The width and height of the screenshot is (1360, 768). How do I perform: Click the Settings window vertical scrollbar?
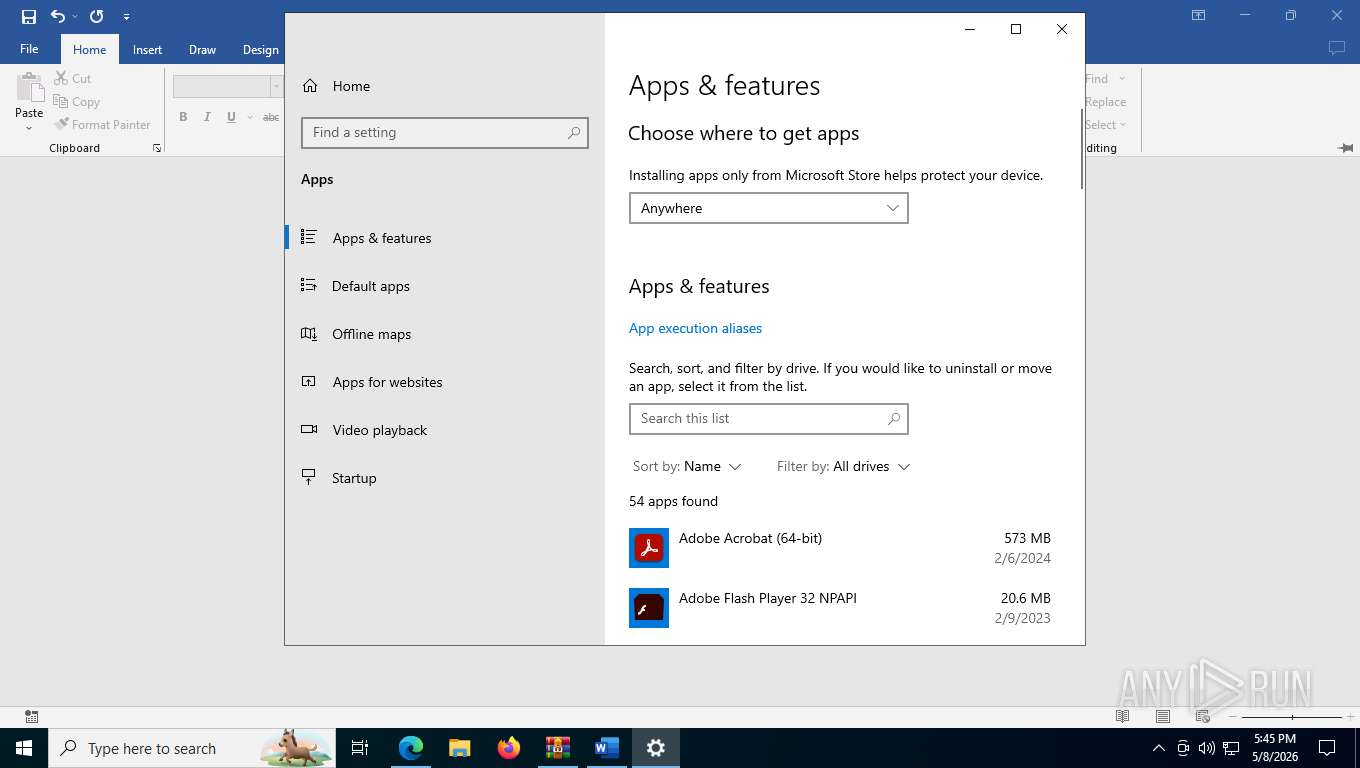tap(1081, 150)
